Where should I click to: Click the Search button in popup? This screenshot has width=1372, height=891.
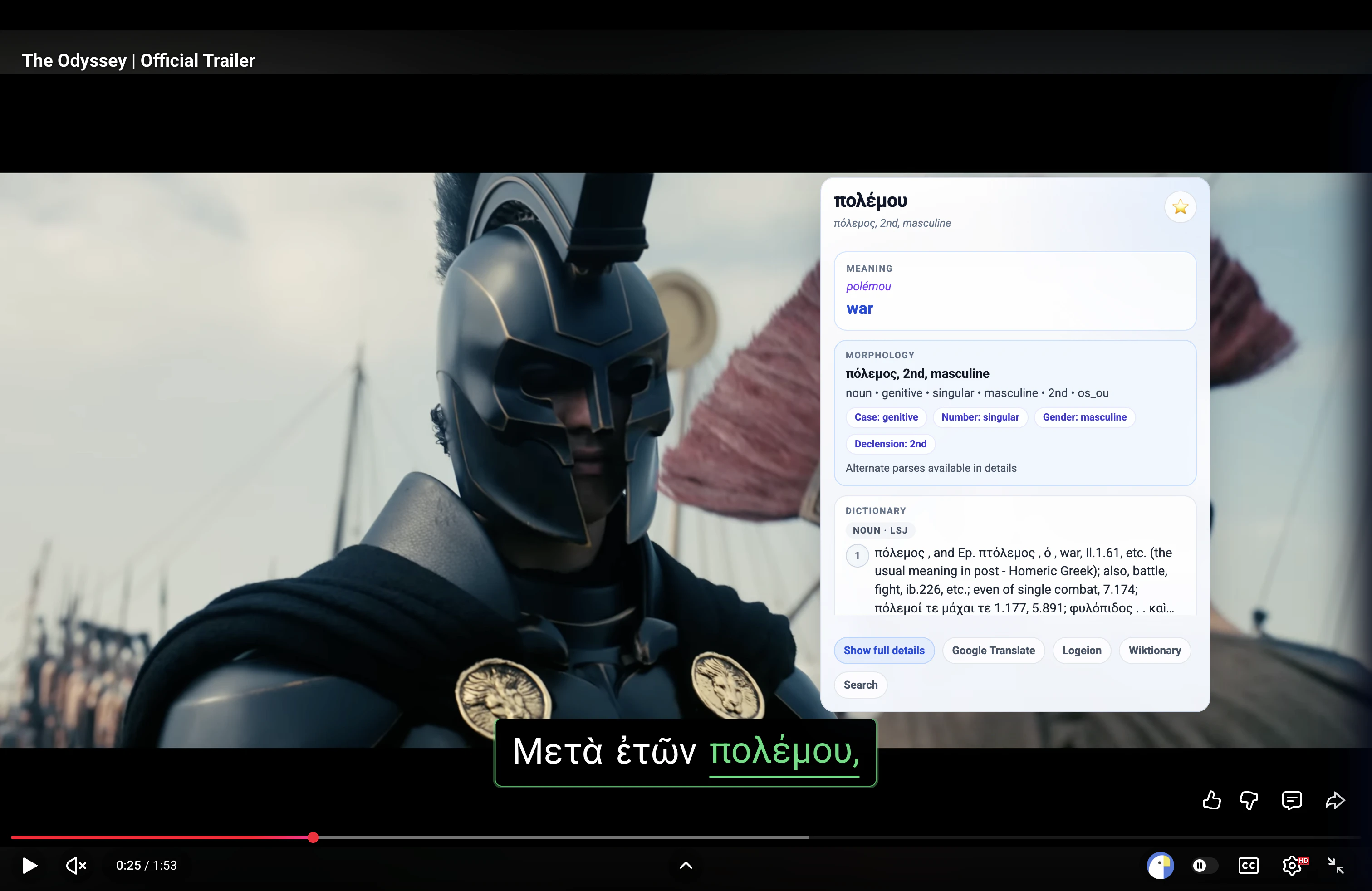tap(860, 685)
